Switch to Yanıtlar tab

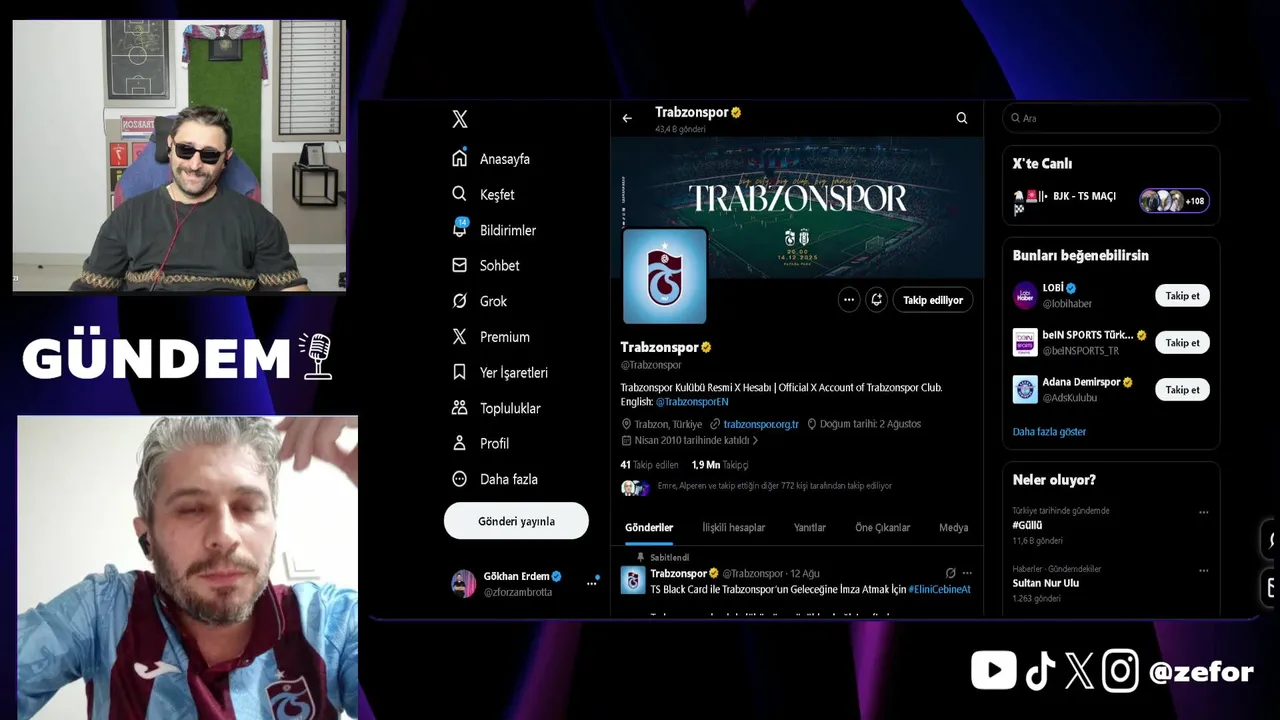(810, 527)
